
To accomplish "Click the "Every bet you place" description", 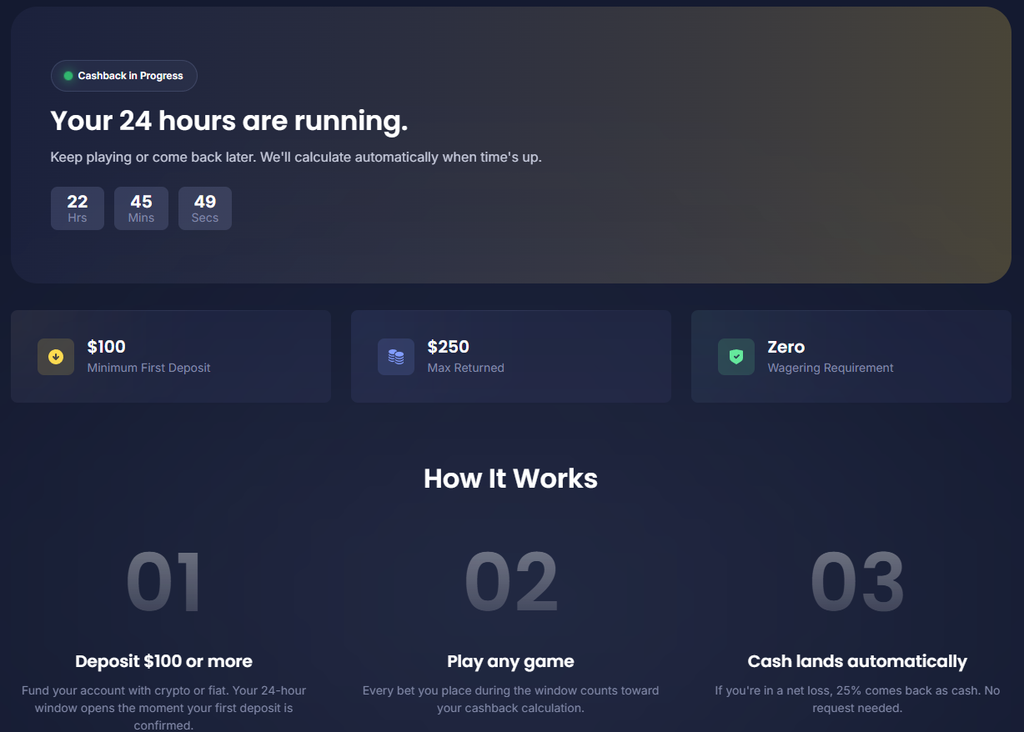I will (511, 699).
